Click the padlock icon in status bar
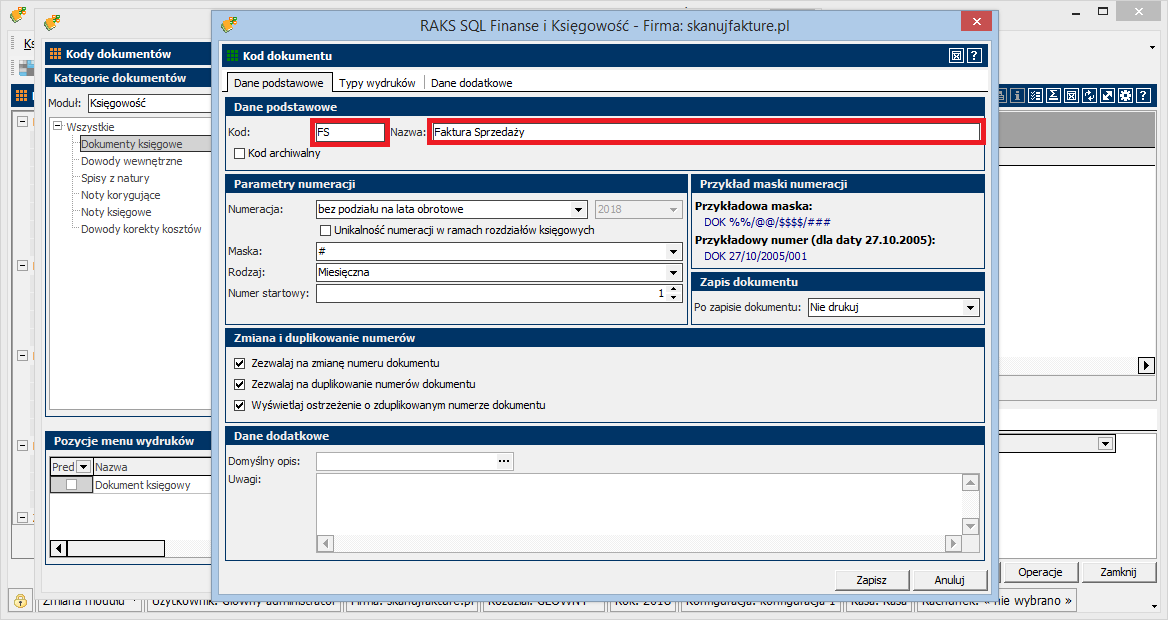 click(x=19, y=600)
